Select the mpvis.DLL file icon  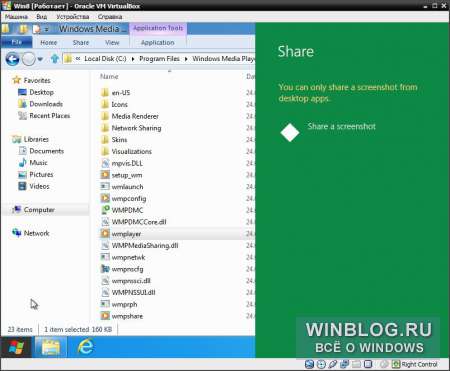click(x=105, y=163)
